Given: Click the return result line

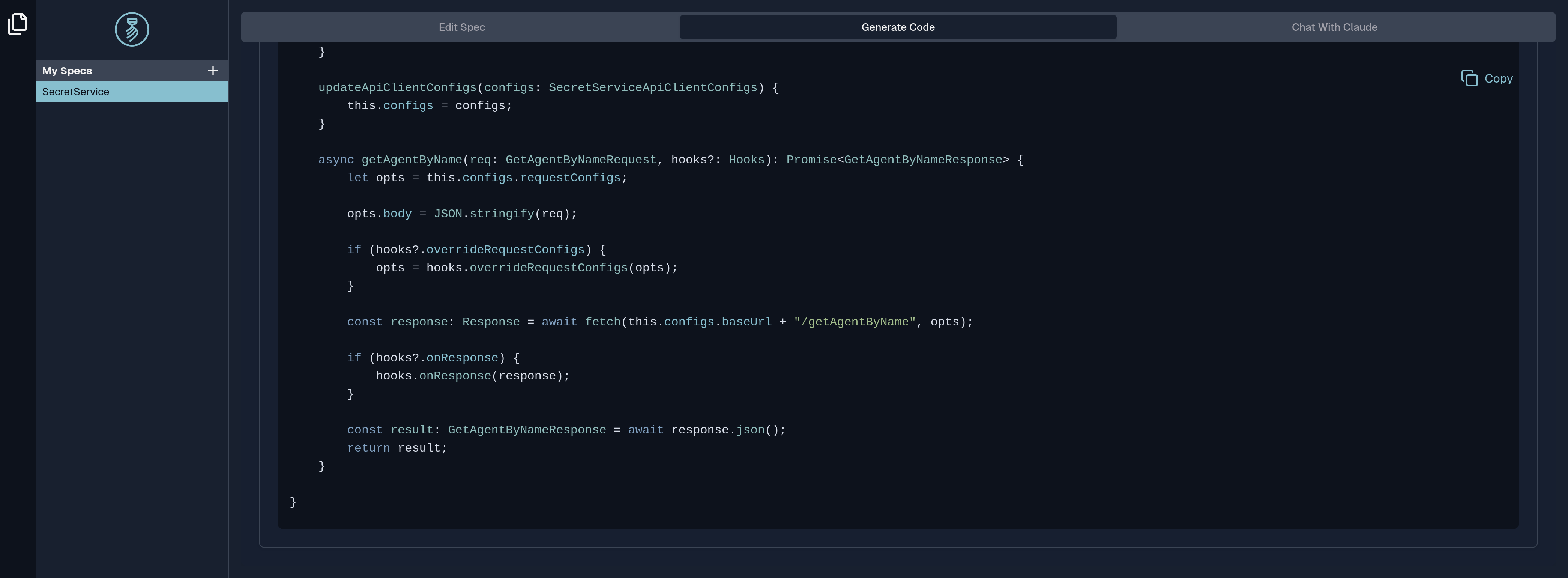Looking at the screenshot, I should (397, 448).
